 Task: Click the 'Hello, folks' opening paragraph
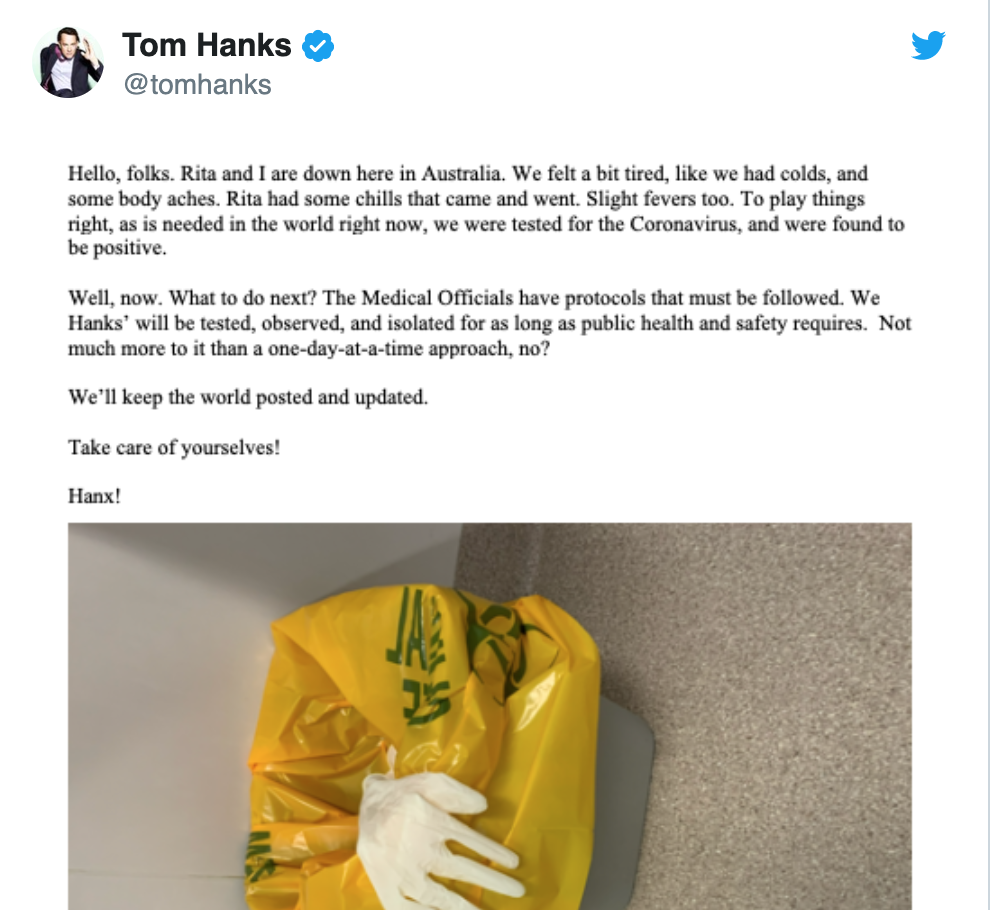[486, 211]
